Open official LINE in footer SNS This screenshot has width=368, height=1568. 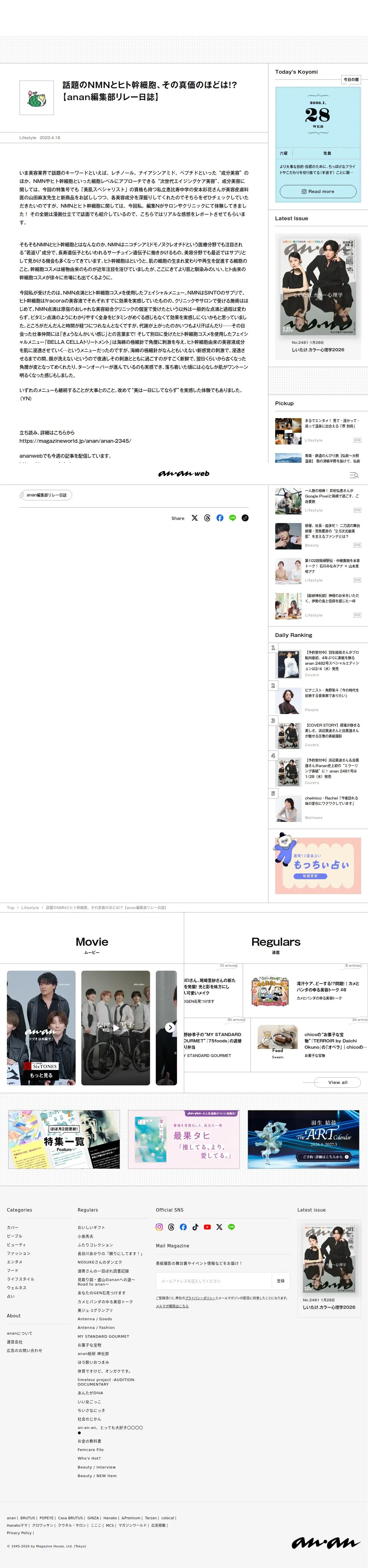point(231,1227)
